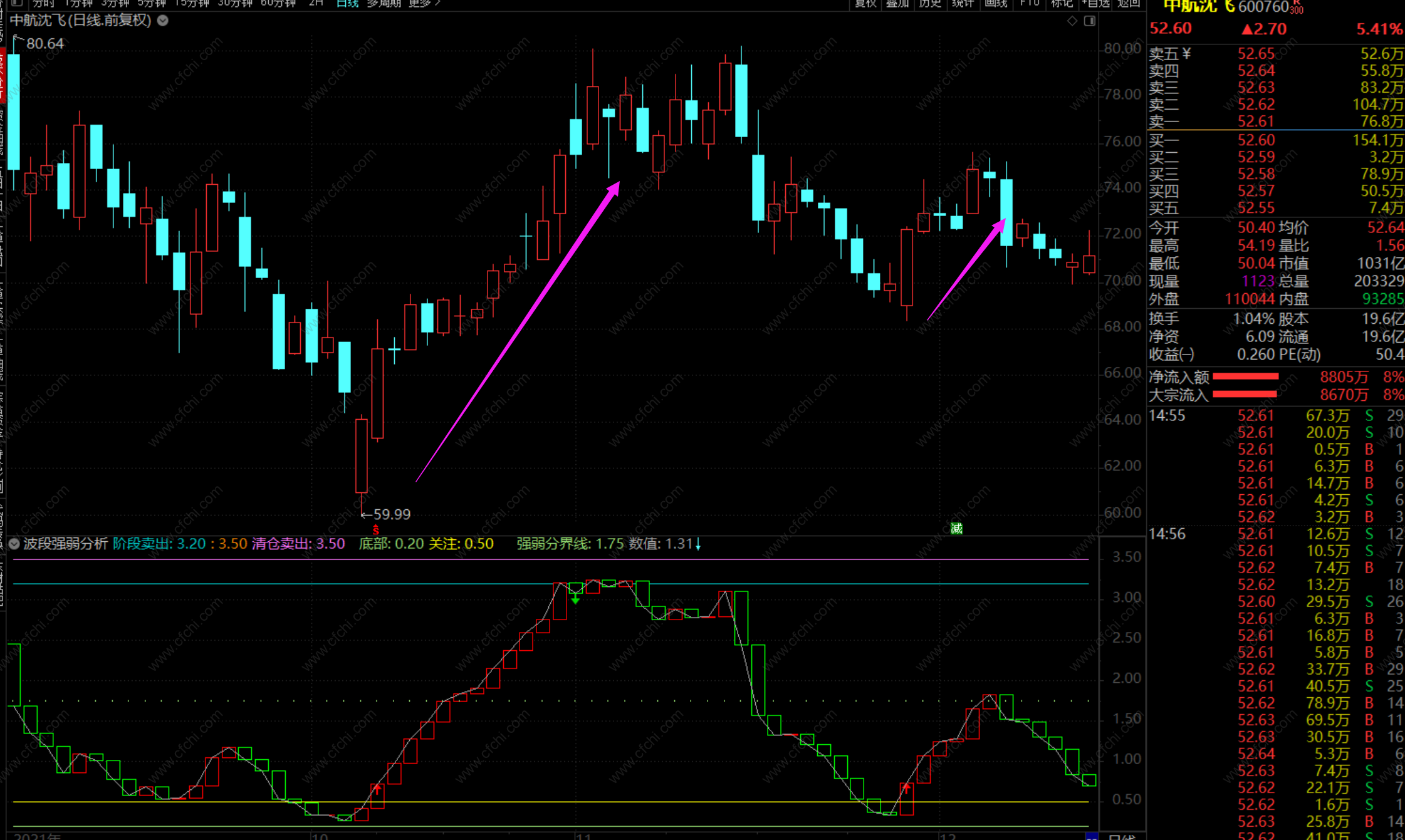Toggle the side panel layout icon
The width and height of the screenshot is (1405, 840).
(x=1090, y=21)
